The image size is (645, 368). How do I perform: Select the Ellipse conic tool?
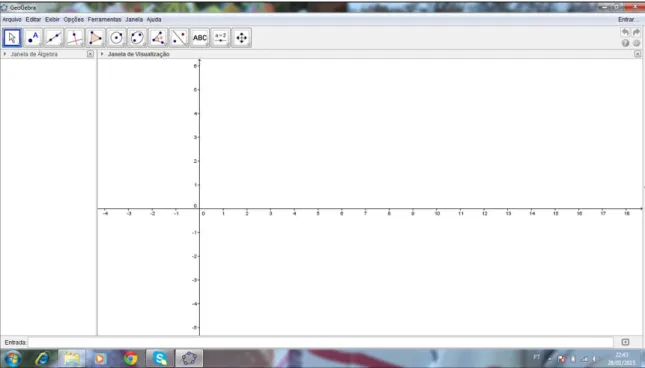click(137, 38)
